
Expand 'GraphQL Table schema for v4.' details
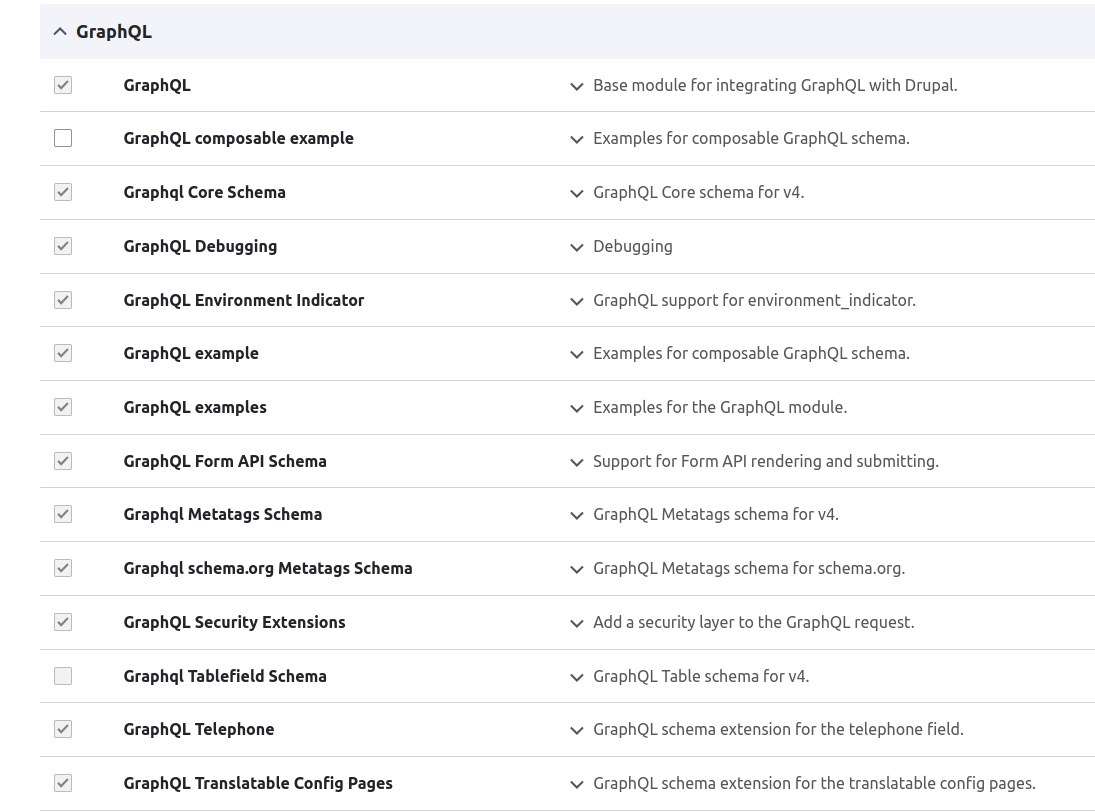(577, 677)
